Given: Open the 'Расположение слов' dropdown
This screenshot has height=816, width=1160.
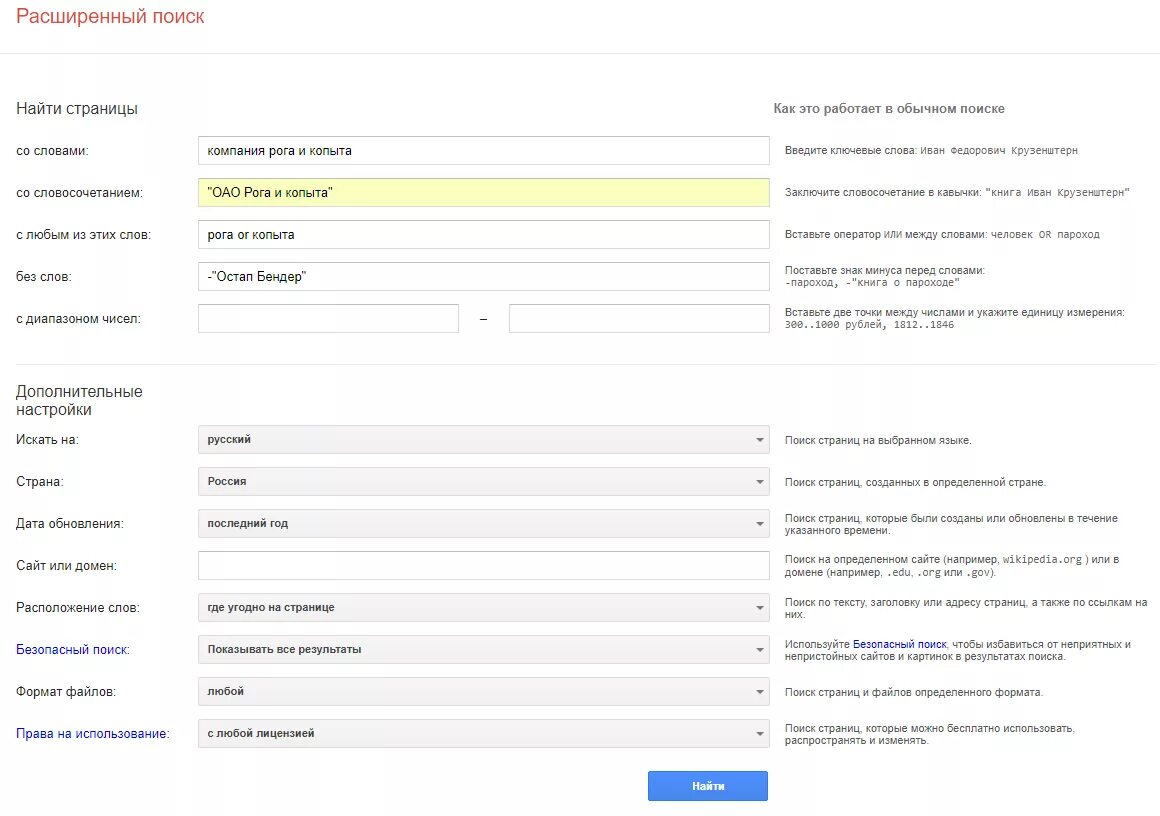Looking at the screenshot, I should 483,607.
